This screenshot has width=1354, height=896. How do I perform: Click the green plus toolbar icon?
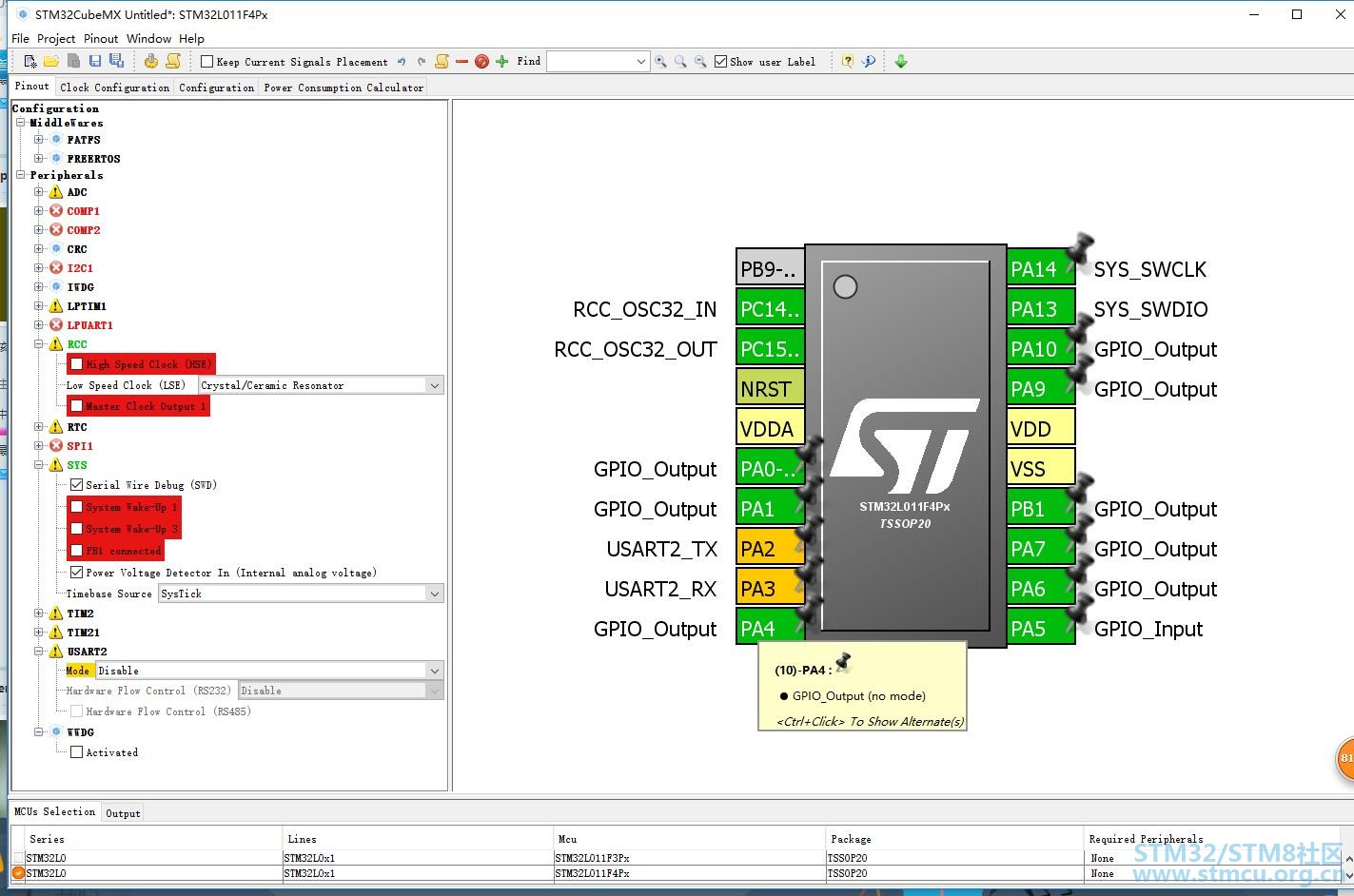[x=502, y=62]
